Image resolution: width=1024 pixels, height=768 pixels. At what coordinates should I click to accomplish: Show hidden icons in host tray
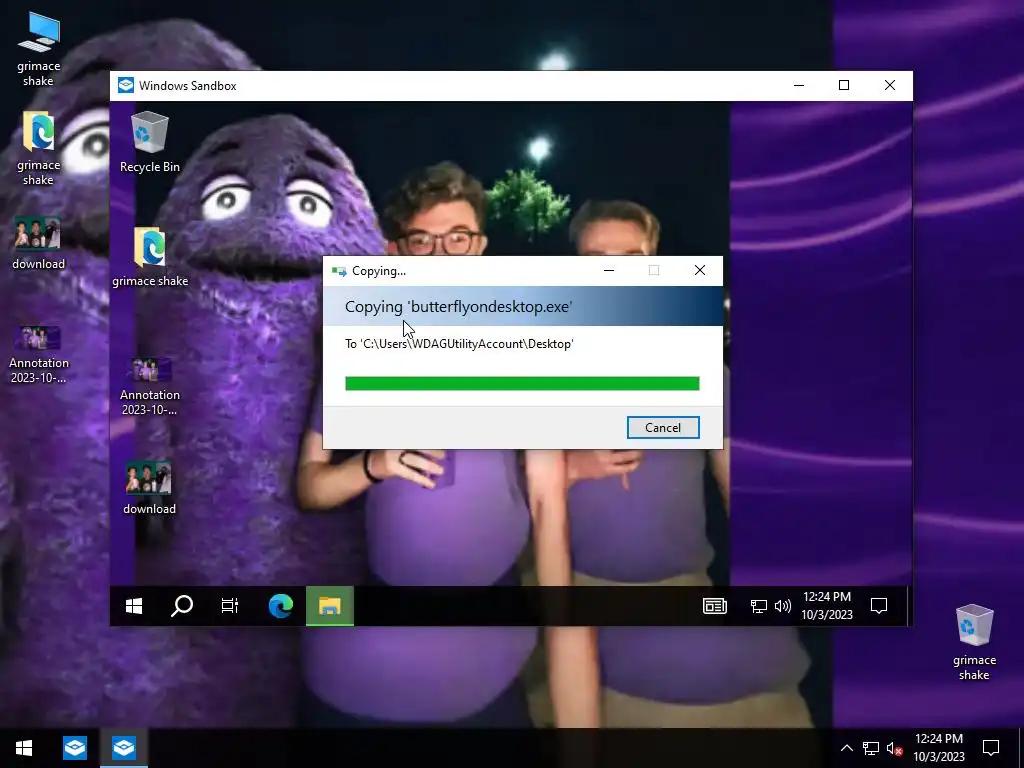coord(846,748)
